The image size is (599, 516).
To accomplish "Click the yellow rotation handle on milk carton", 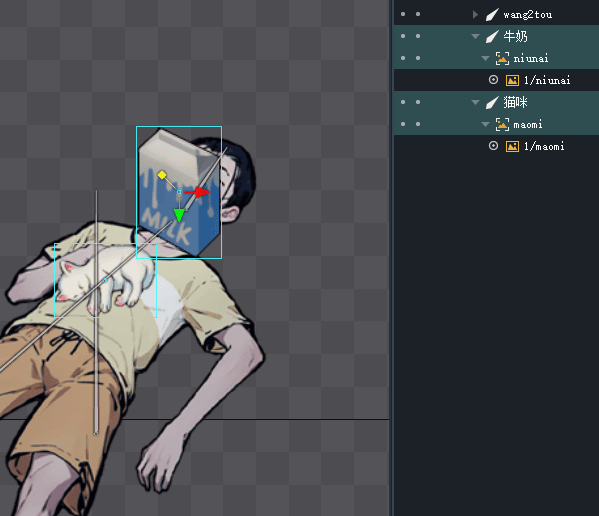I will pyautogui.click(x=162, y=175).
